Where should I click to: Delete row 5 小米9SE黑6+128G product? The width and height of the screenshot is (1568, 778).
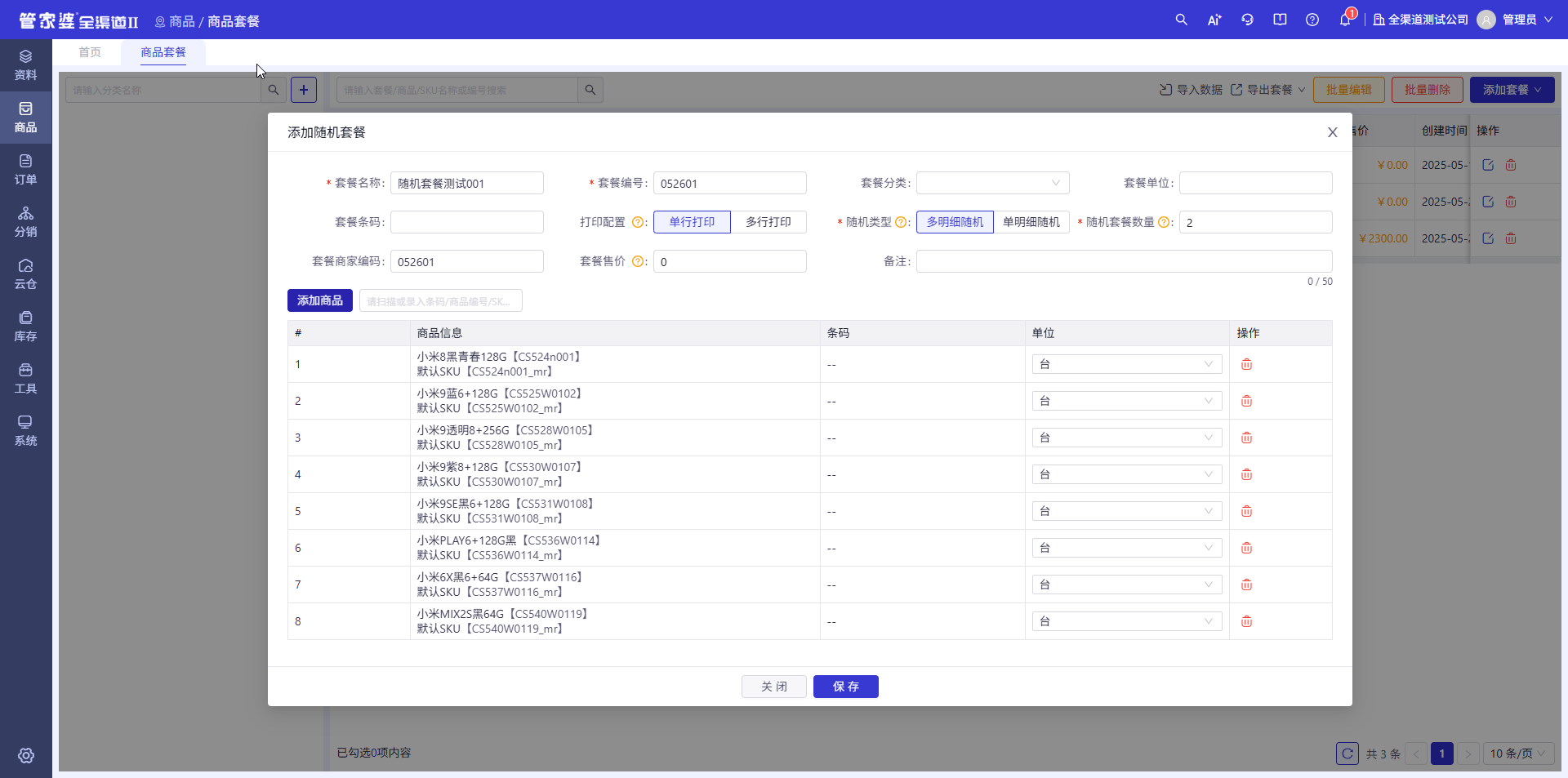(x=1246, y=511)
